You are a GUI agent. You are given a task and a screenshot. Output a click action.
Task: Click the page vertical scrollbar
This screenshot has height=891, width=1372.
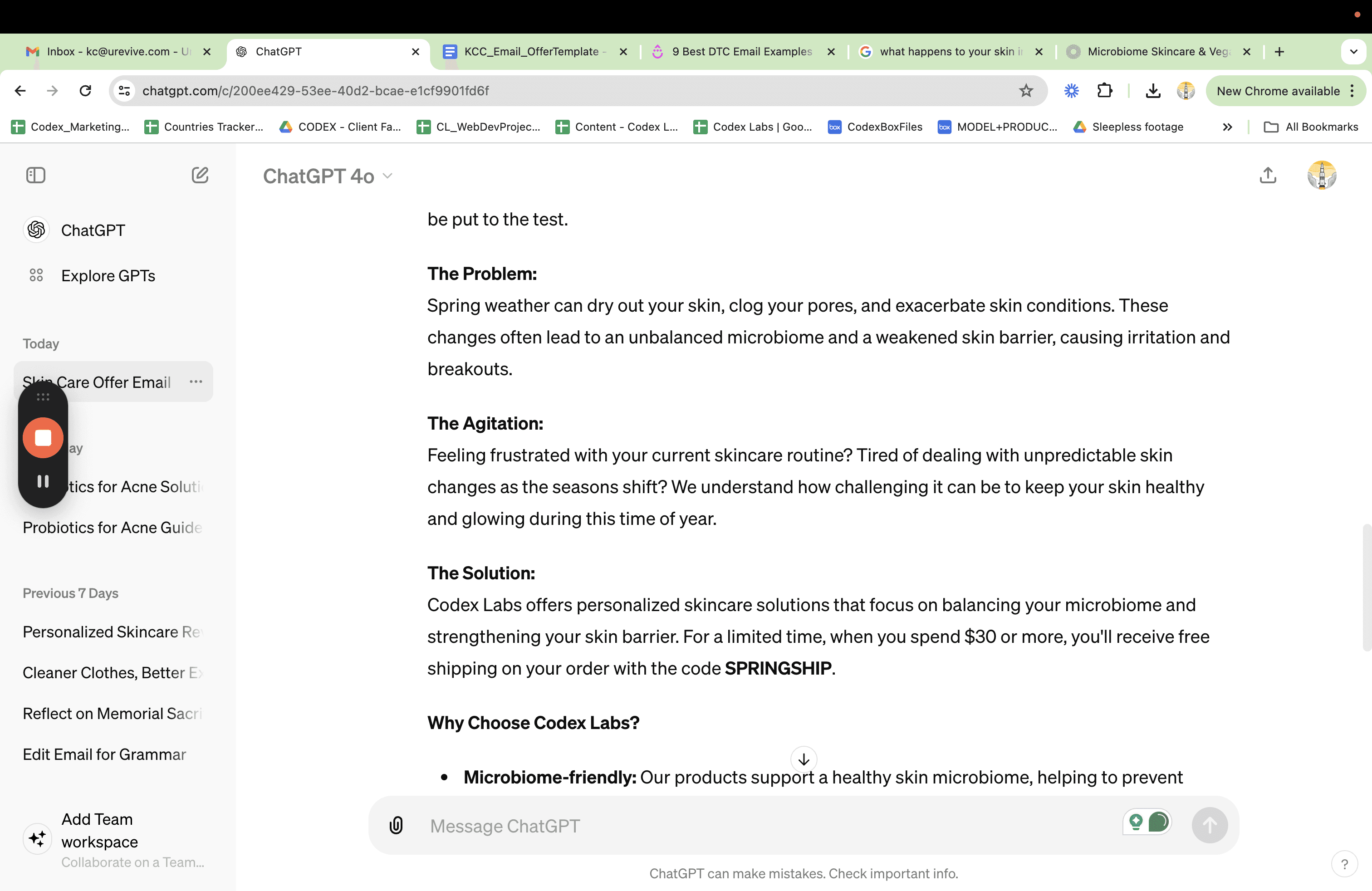(1366, 588)
